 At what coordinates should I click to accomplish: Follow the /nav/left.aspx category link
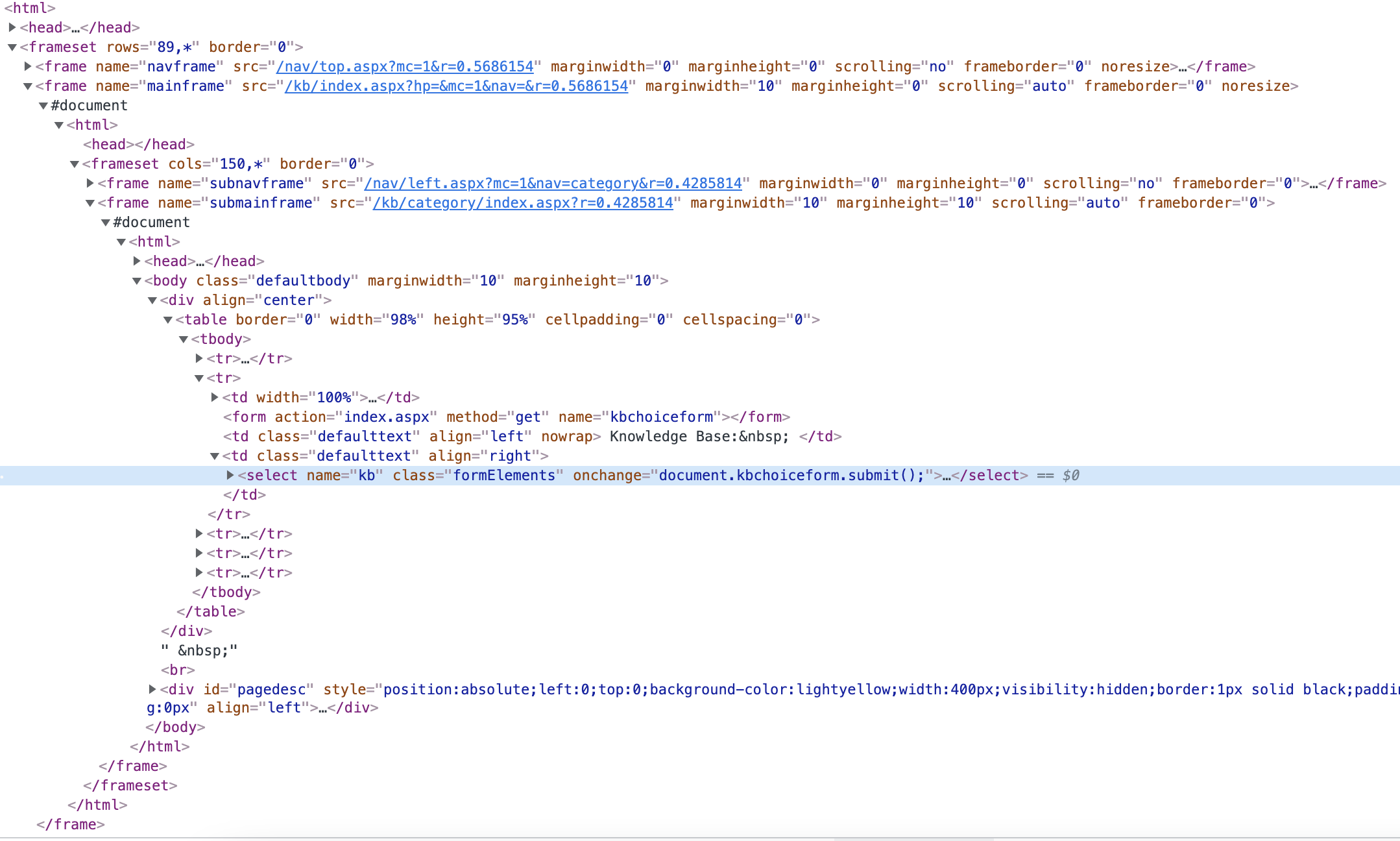tap(551, 184)
